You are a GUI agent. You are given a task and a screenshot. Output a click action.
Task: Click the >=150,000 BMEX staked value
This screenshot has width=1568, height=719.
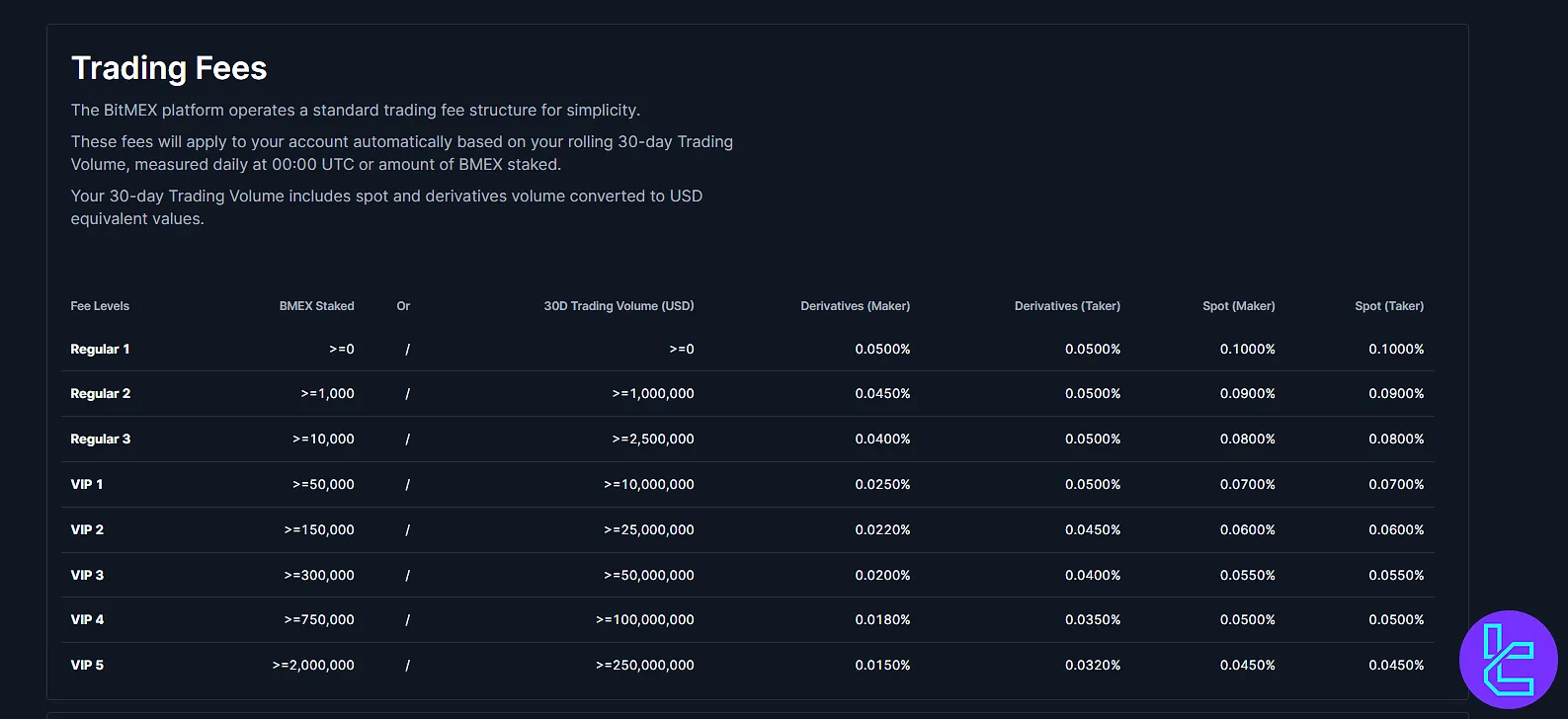tap(319, 529)
